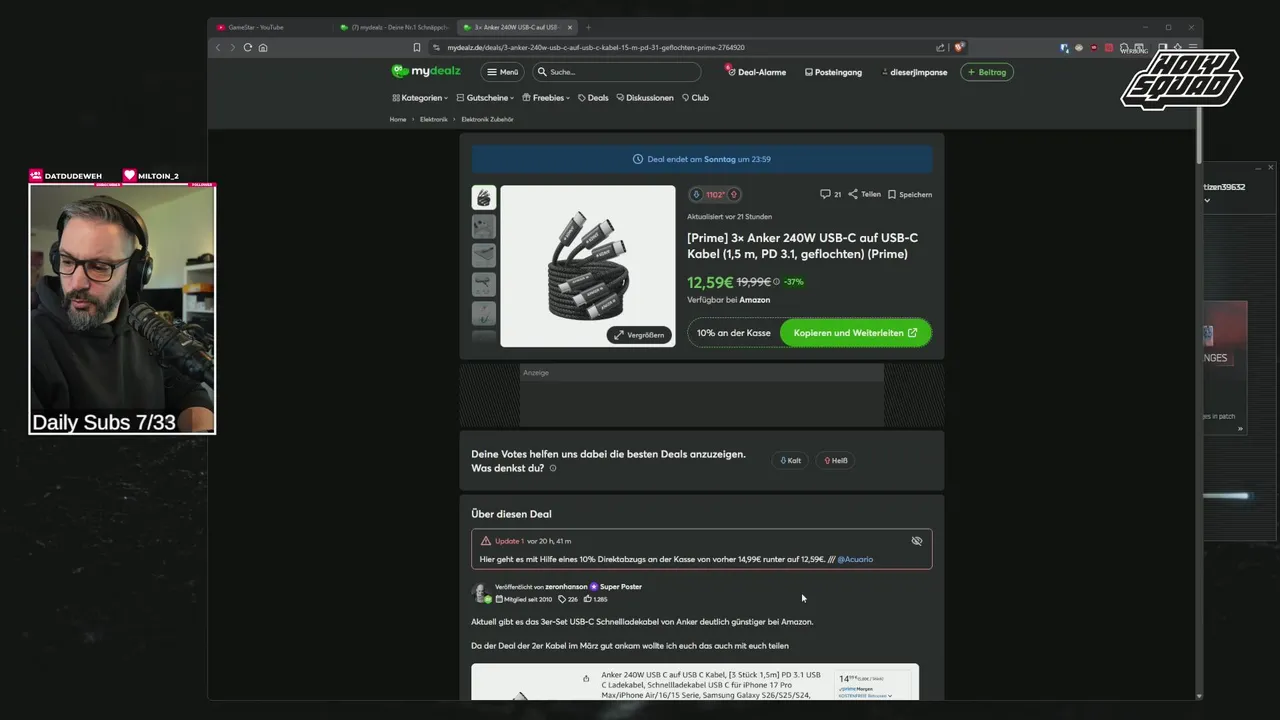Vote cold with the blue down arrow beside 1102°

696,195
